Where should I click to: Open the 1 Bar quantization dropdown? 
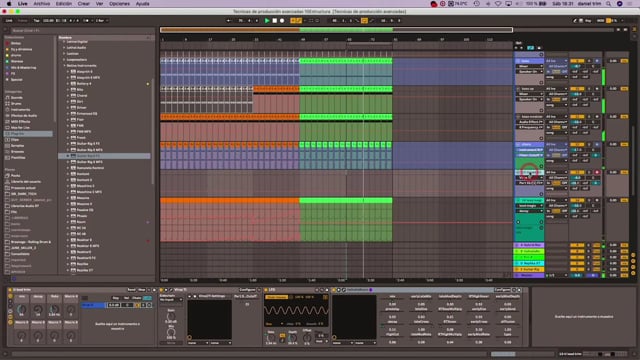101,20
